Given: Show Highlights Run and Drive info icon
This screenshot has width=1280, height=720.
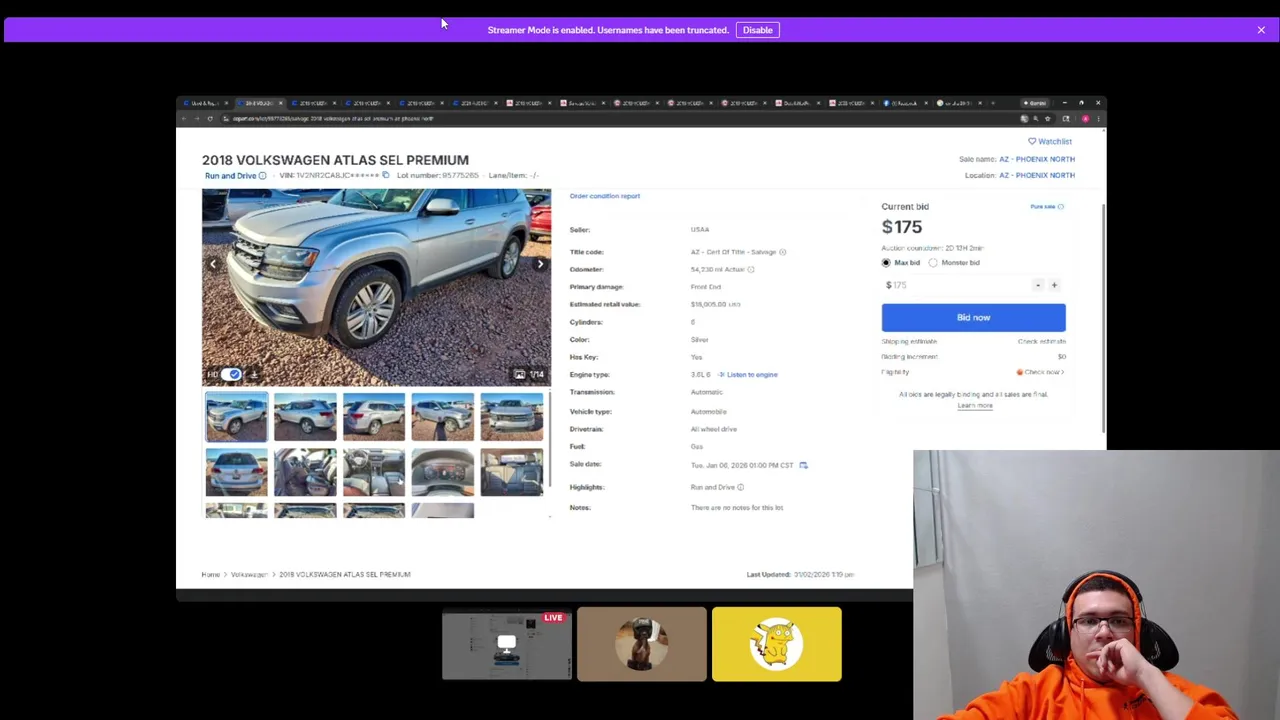Looking at the screenshot, I should [x=741, y=487].
